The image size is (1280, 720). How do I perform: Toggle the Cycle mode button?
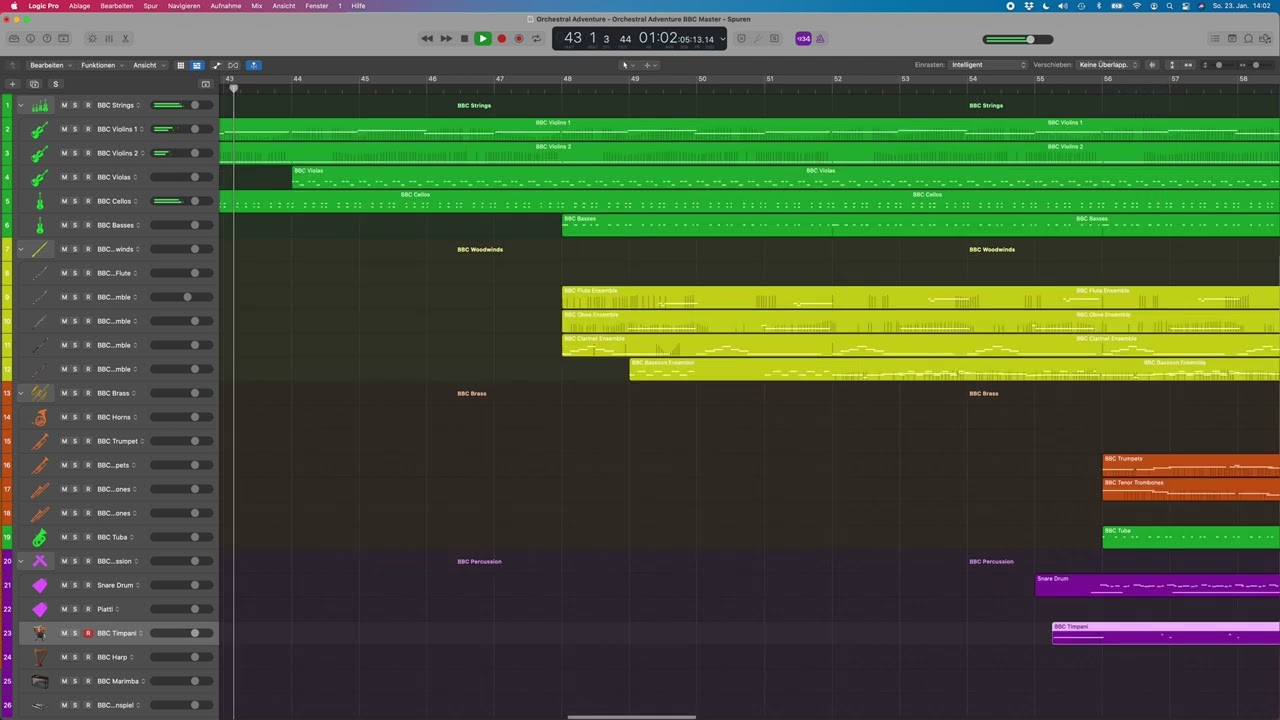click(536, 39)
